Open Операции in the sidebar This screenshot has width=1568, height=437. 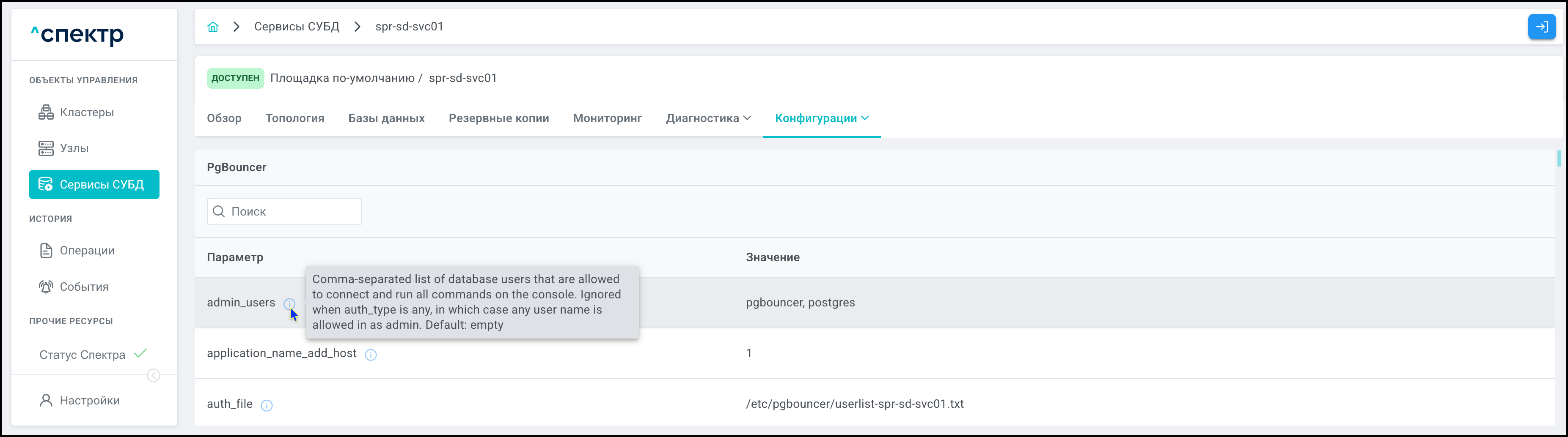tap(86, 251)
